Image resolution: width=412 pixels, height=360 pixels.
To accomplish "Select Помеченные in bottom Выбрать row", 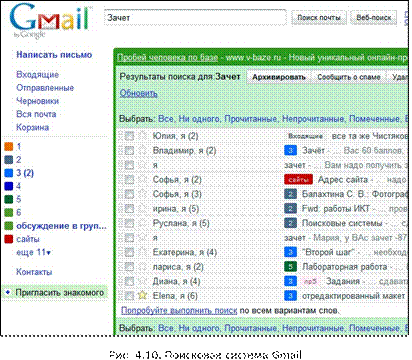I will coord(375,328).
